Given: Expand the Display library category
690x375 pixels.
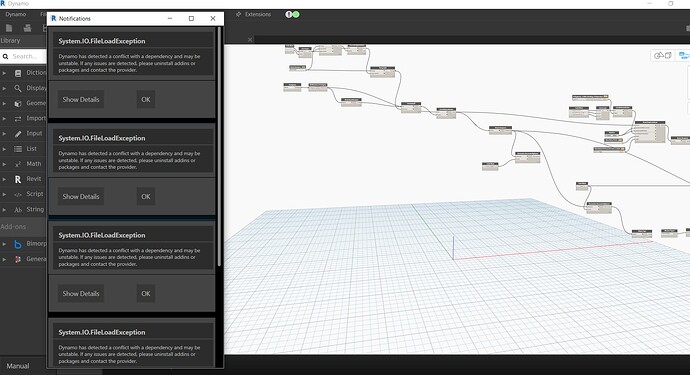Looking at the screenshot, I should [4, 88].
